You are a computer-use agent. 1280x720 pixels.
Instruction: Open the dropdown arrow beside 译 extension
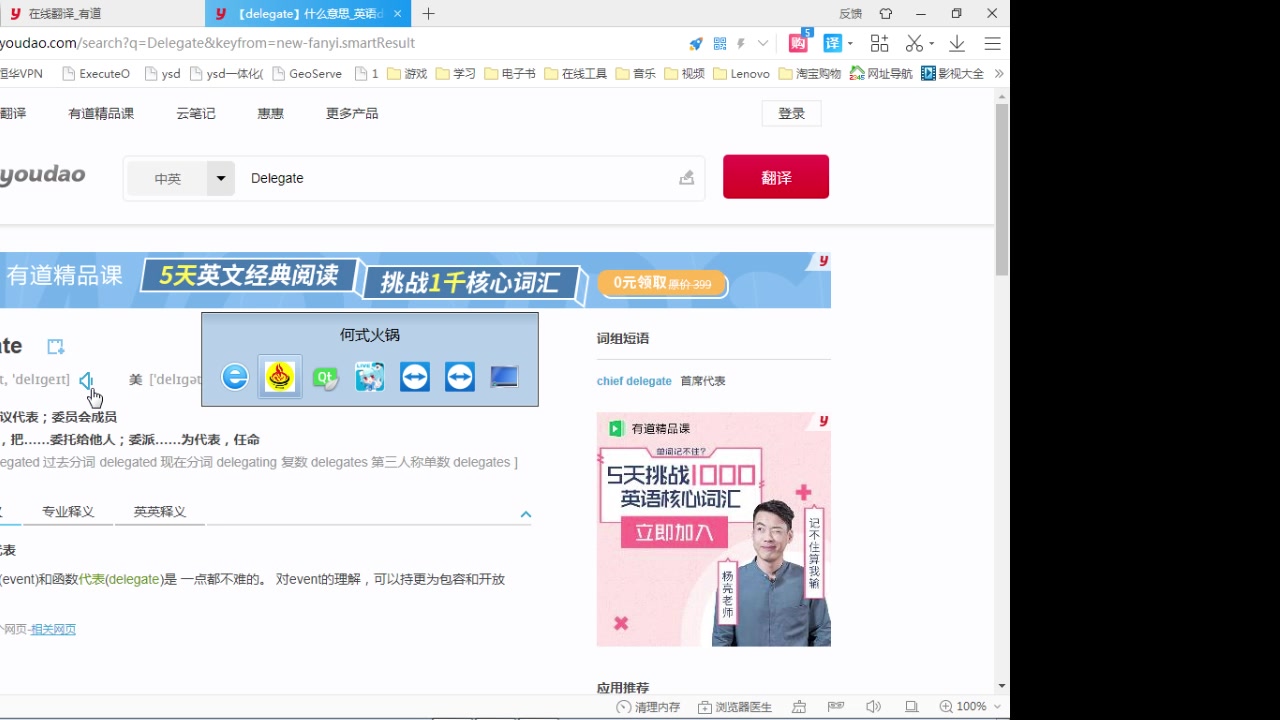click(850, 44)
